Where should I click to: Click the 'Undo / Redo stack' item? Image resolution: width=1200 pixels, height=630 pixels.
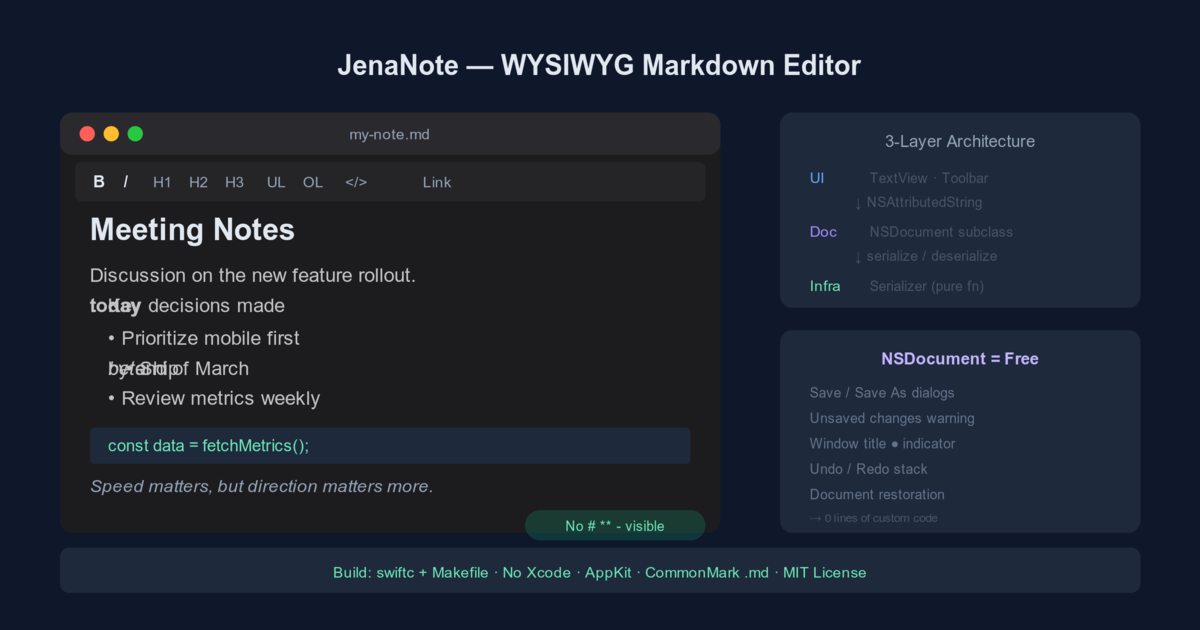click(x=868, y=469)
